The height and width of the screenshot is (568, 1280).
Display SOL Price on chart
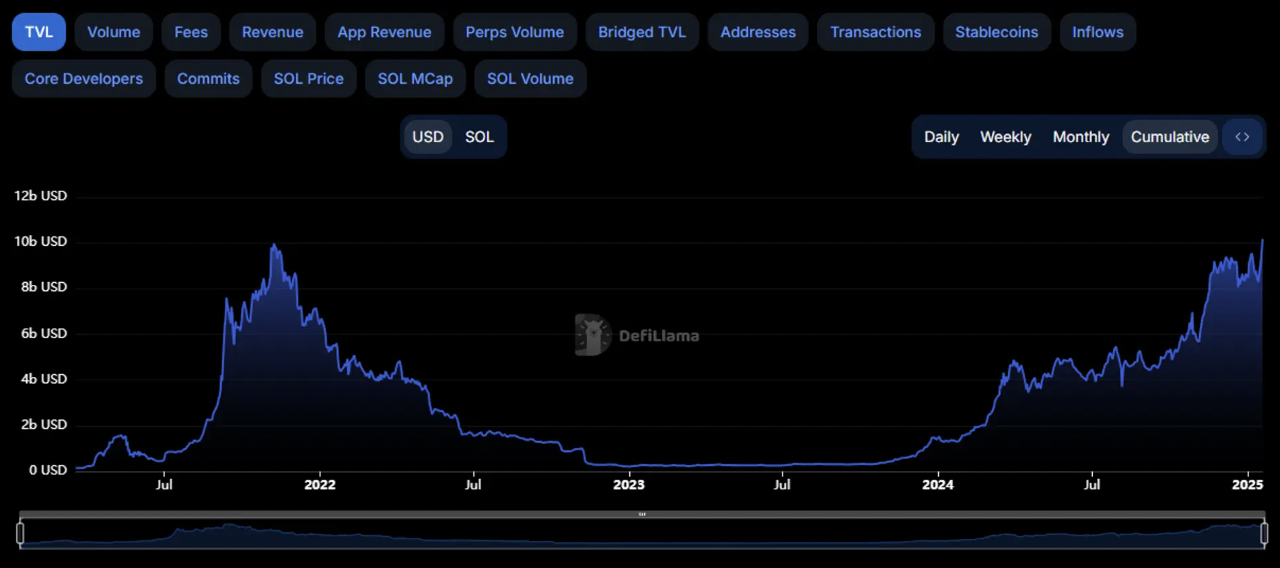[309, 79]
